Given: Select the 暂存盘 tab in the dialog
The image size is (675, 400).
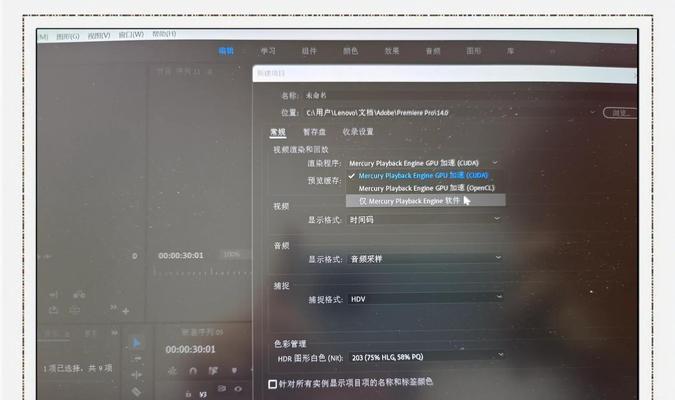Looking at the screenshot, I should point(314,132).
